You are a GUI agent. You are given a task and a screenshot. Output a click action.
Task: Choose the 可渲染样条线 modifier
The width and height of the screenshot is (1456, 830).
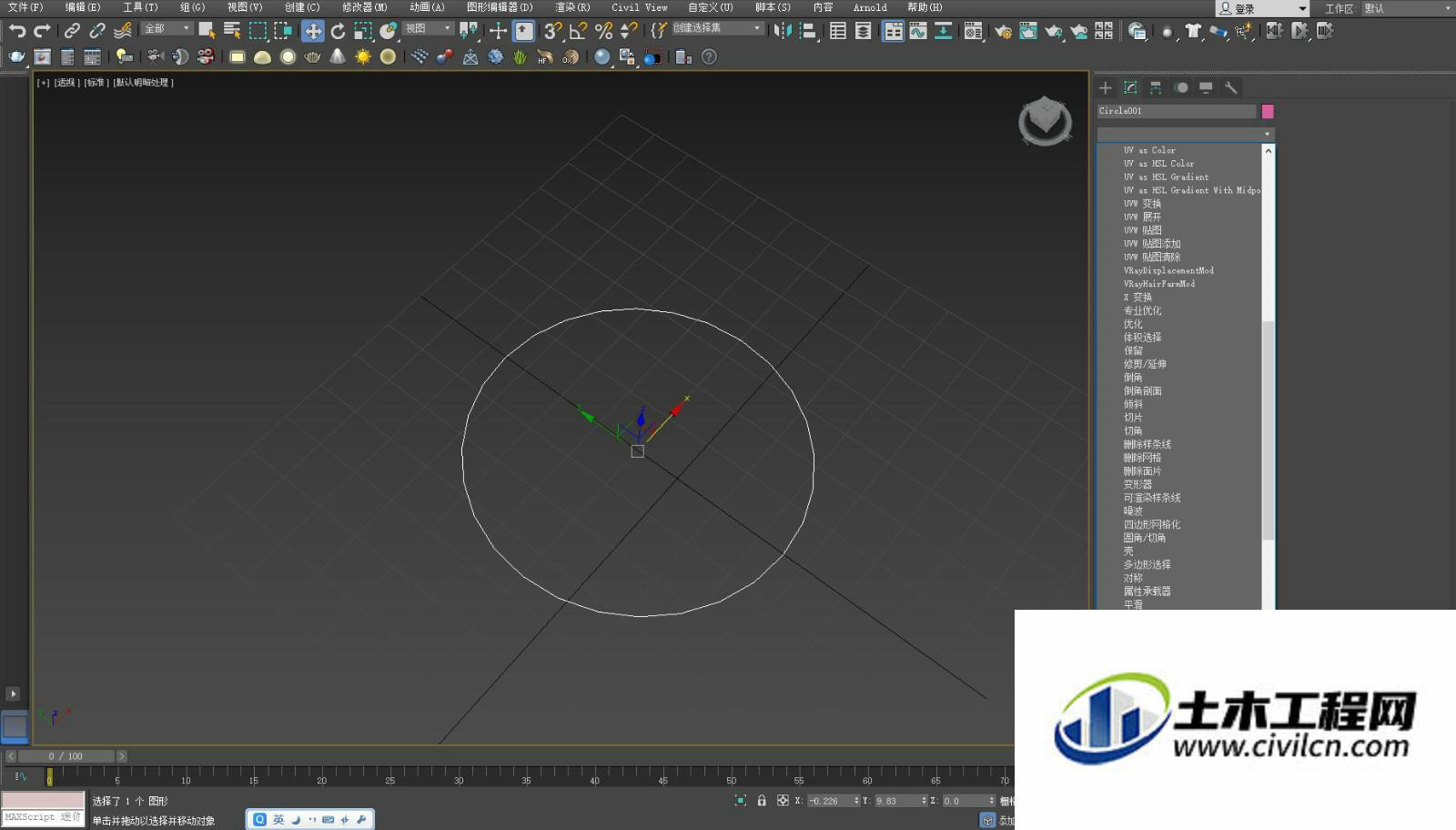[x=1152, y=498]
